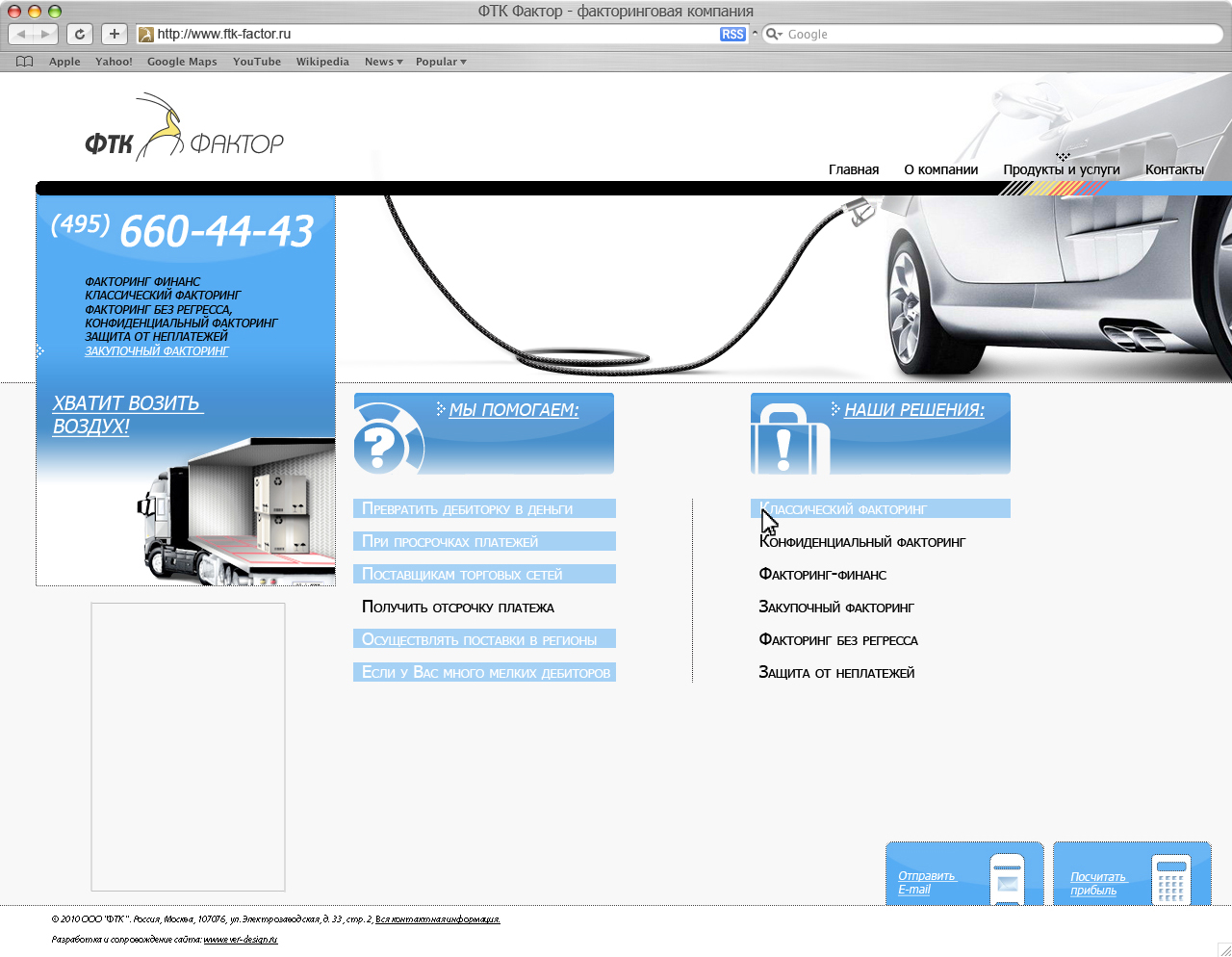
Task: Click the Safari forward arrow button
Action: 45,34
